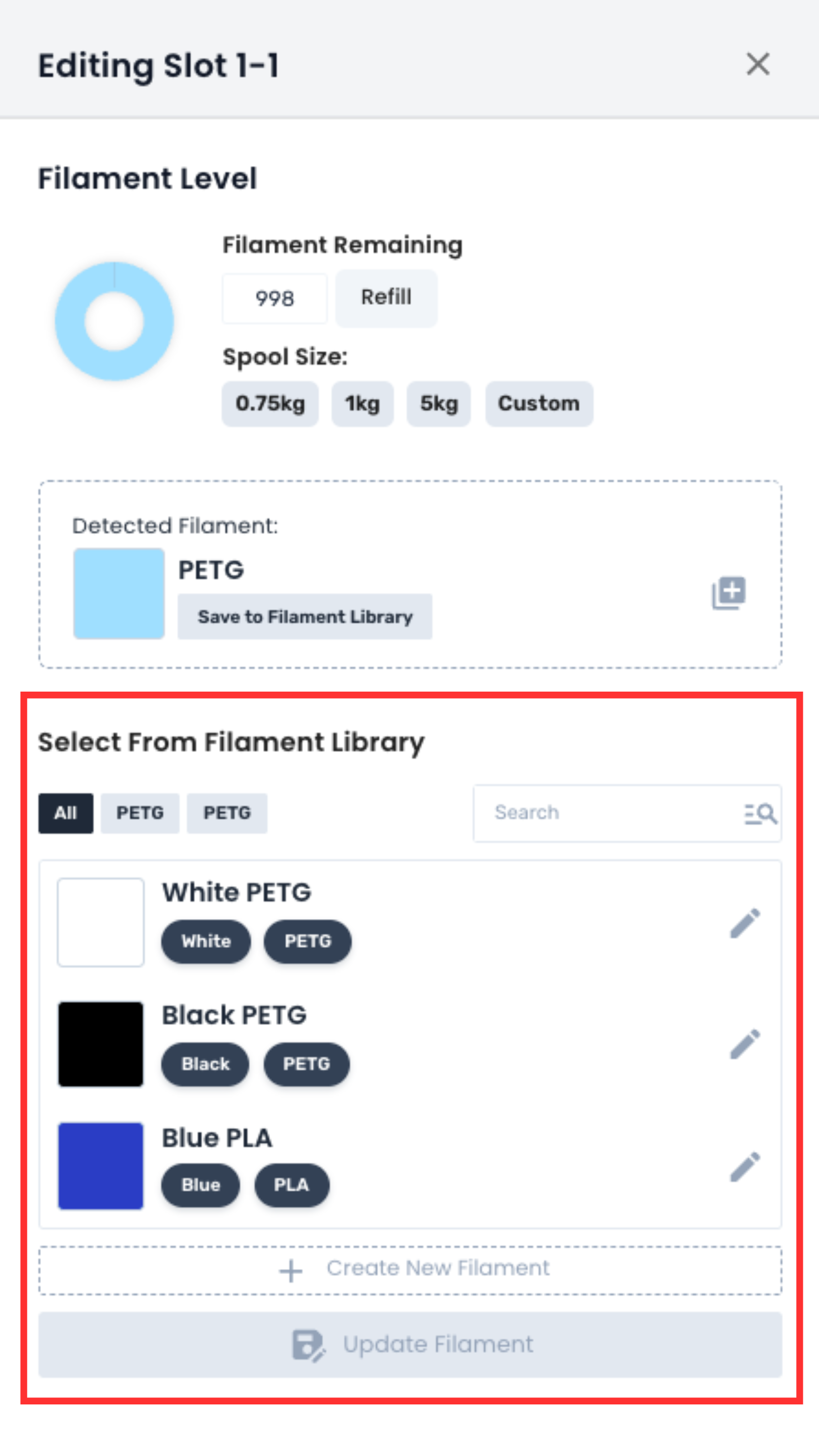Show All filaments filter tab

pyautogui.click(x=66, y=813)
